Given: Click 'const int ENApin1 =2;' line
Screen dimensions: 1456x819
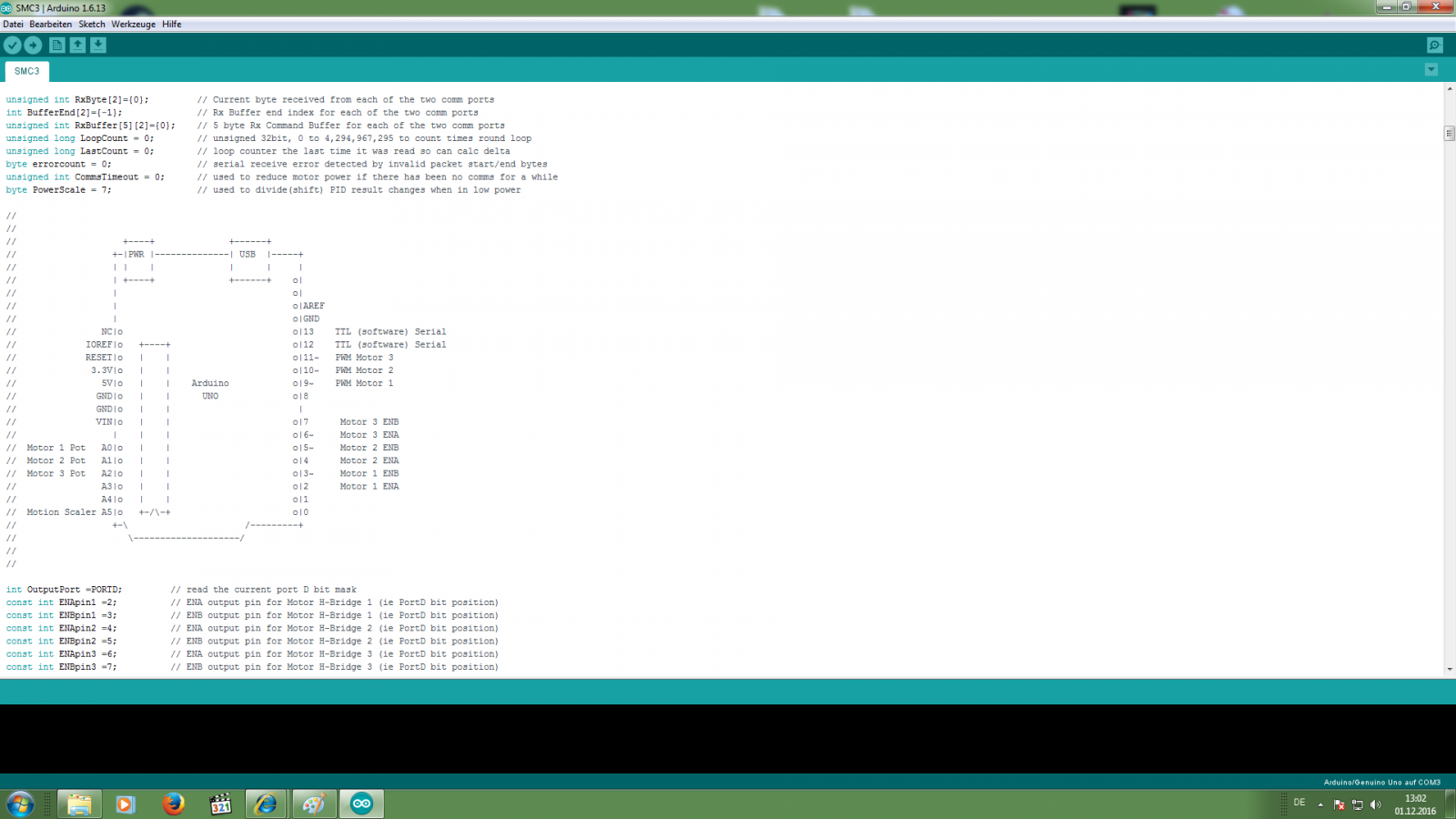Looking at the screenshot, I should tap(61, 602).
